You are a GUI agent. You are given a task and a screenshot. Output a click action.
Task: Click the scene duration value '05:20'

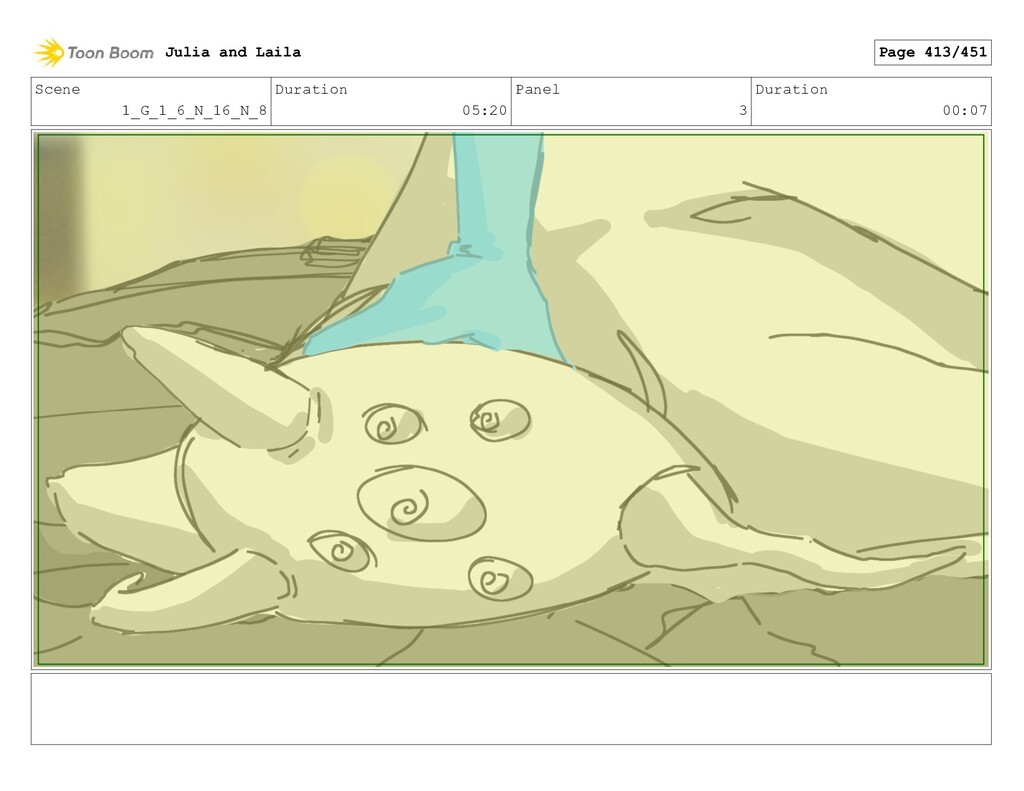[485, 110]
